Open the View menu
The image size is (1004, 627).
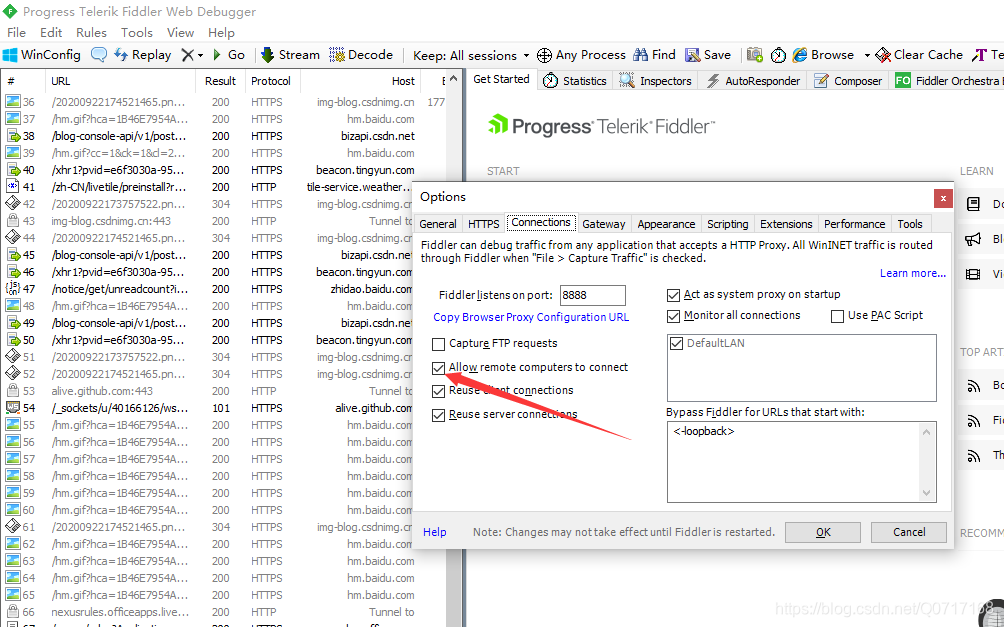(x=180, y=33)
